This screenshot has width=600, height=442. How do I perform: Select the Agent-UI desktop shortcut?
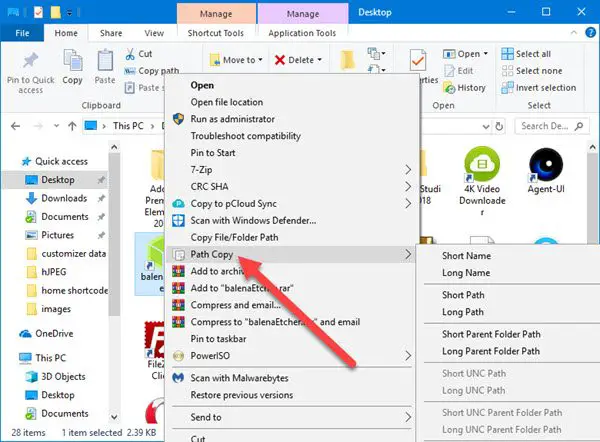pyautogui.click(x=546, y=171)
